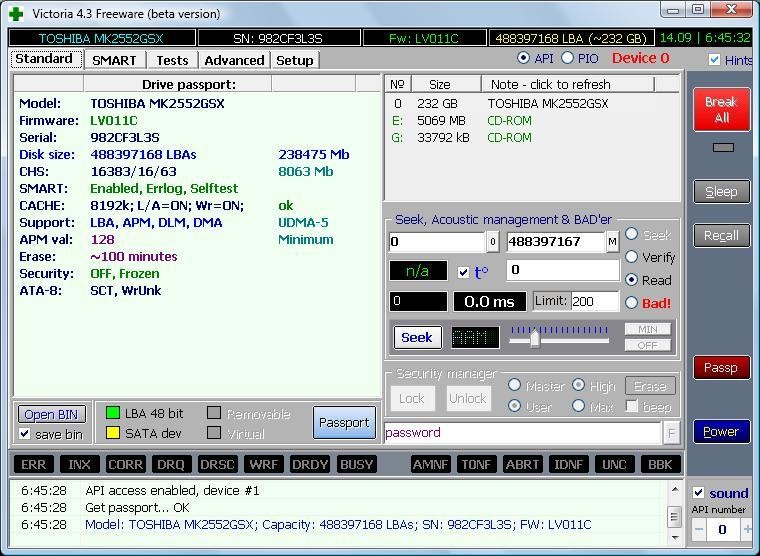
Task: Select the E: 5069 MB CD-ROM row
Action: 532,121
